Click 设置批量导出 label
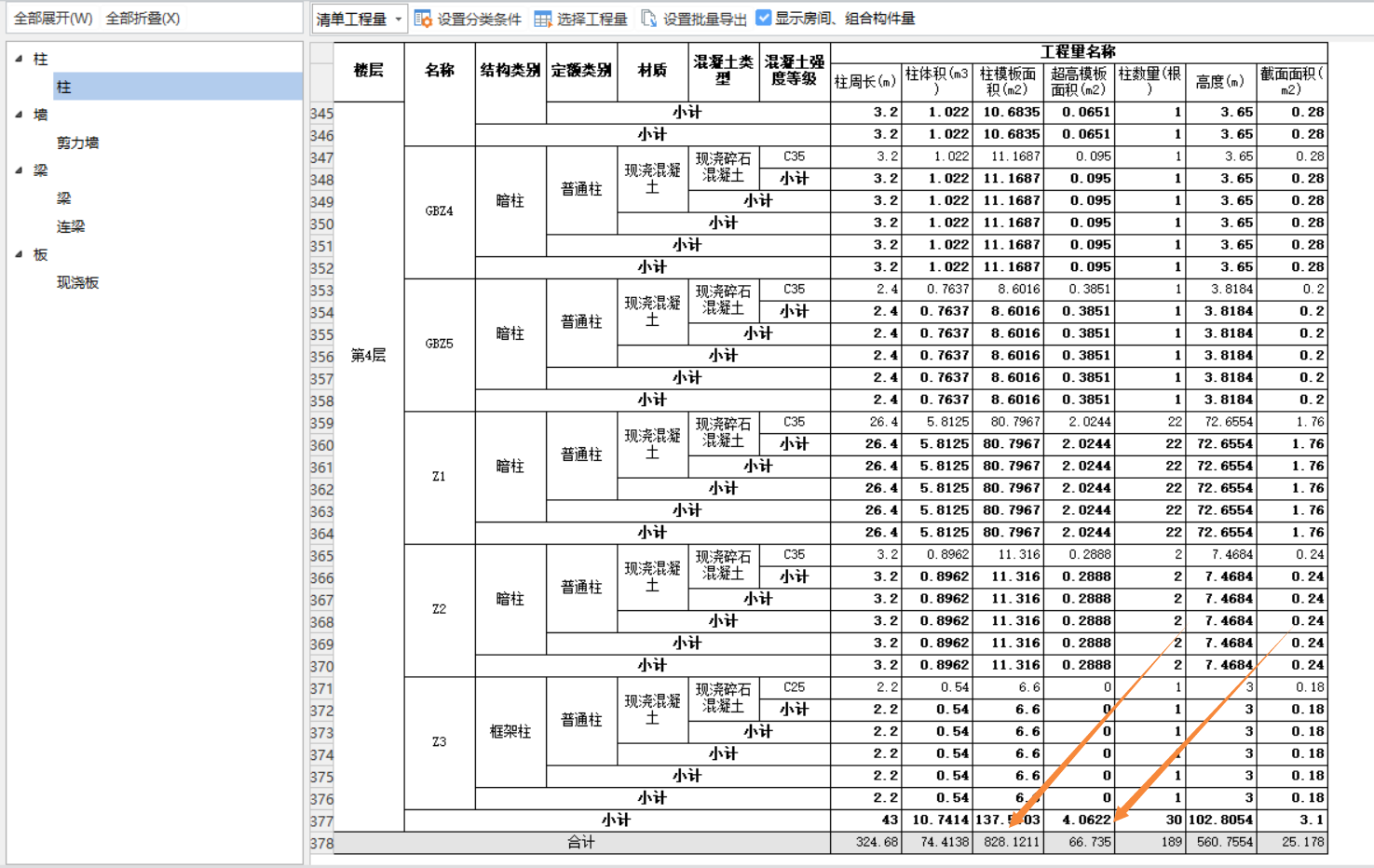1374x868 pixels. pyautogui.click(x=705, y=19)
